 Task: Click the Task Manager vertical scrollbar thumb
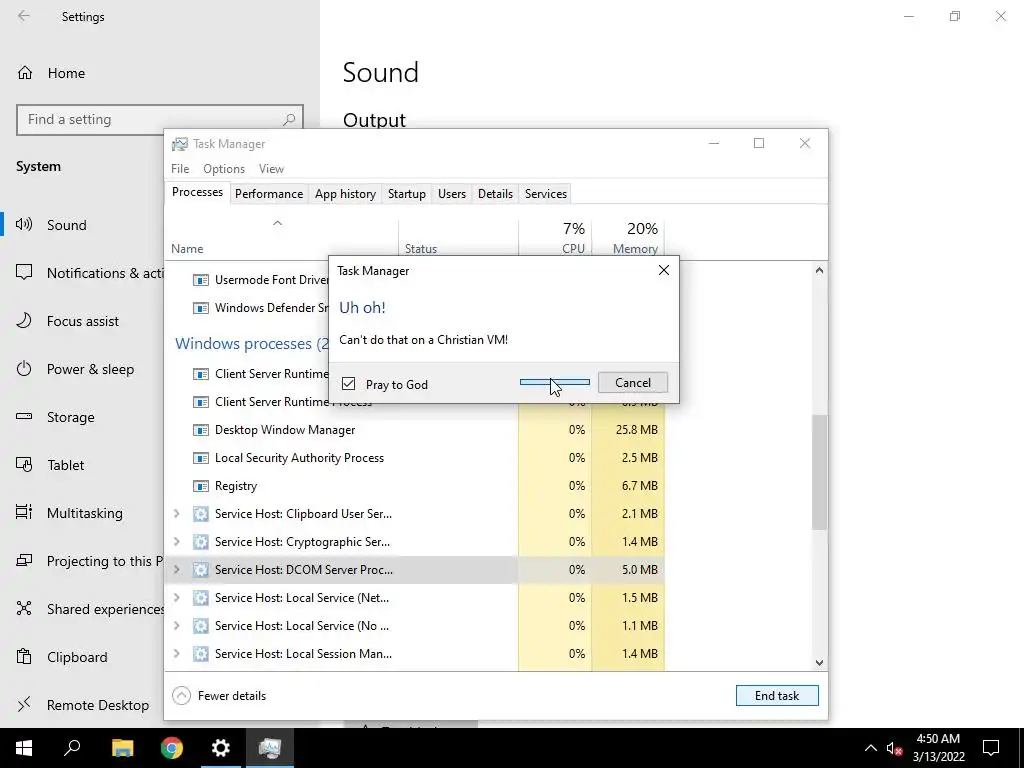[819, 472]
